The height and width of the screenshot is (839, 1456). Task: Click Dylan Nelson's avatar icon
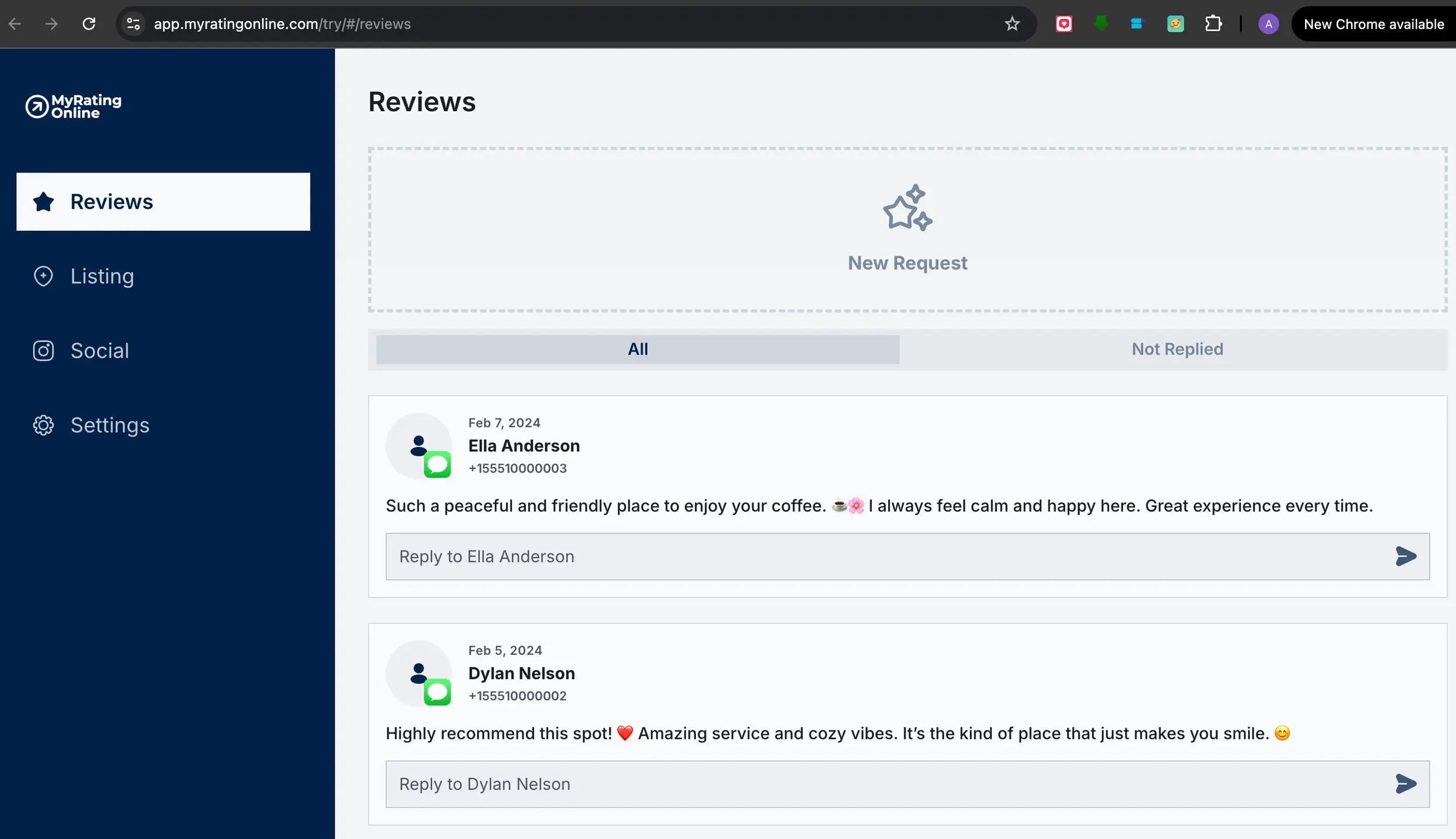click(419, 674)
